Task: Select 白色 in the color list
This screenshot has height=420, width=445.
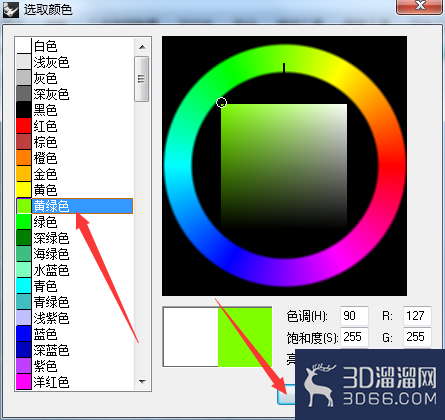Action: tap(75, 46)
